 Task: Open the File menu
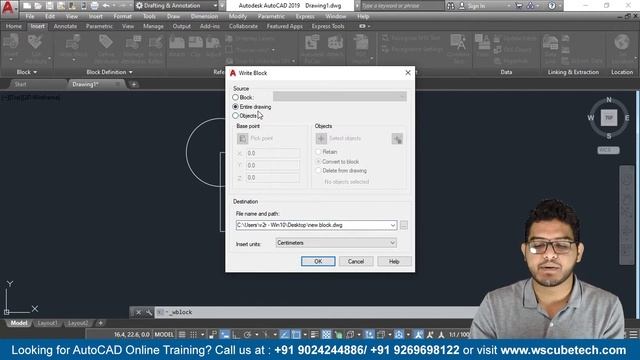coord(30,16)
